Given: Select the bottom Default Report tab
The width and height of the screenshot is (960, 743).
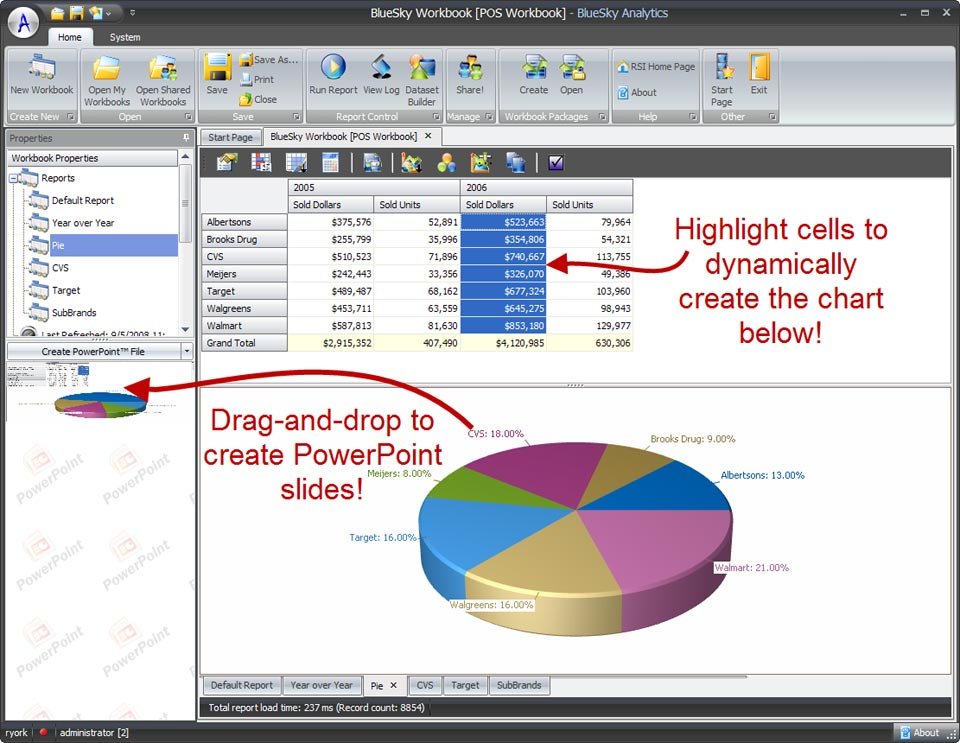Looking at the screenshot, I should coord(242,685).
